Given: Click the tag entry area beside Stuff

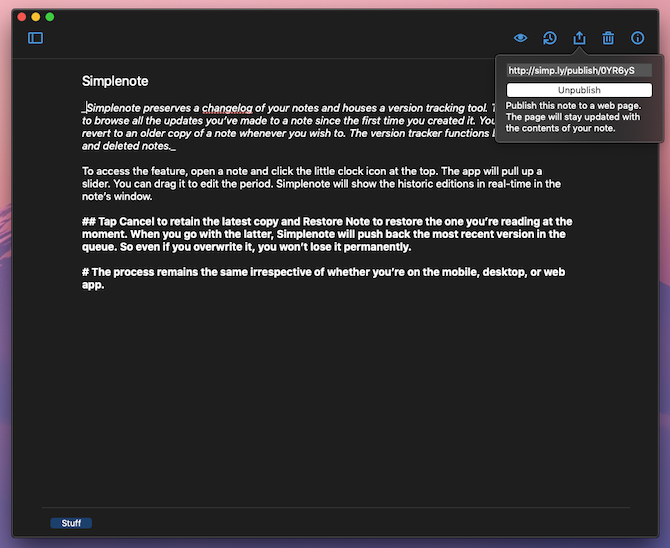Looking at the screenshot, I should [x=361, y=523].
